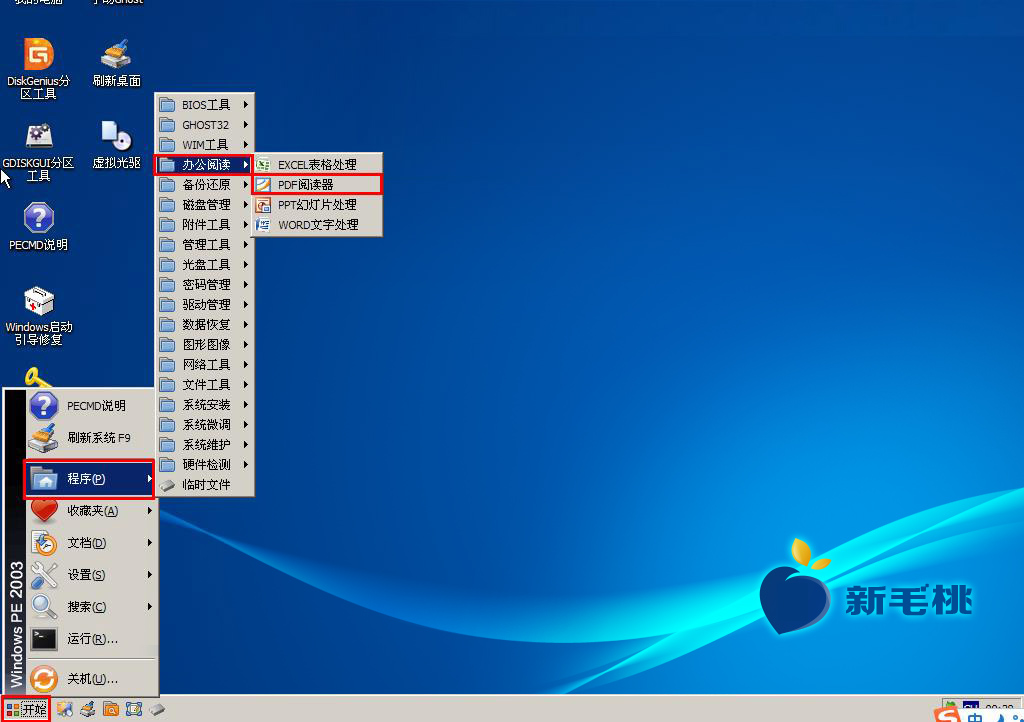Select the PECMD说明 shortcut on the desktop
The height and width of the screenshot is (722, 1024).
tap(39, 227)
